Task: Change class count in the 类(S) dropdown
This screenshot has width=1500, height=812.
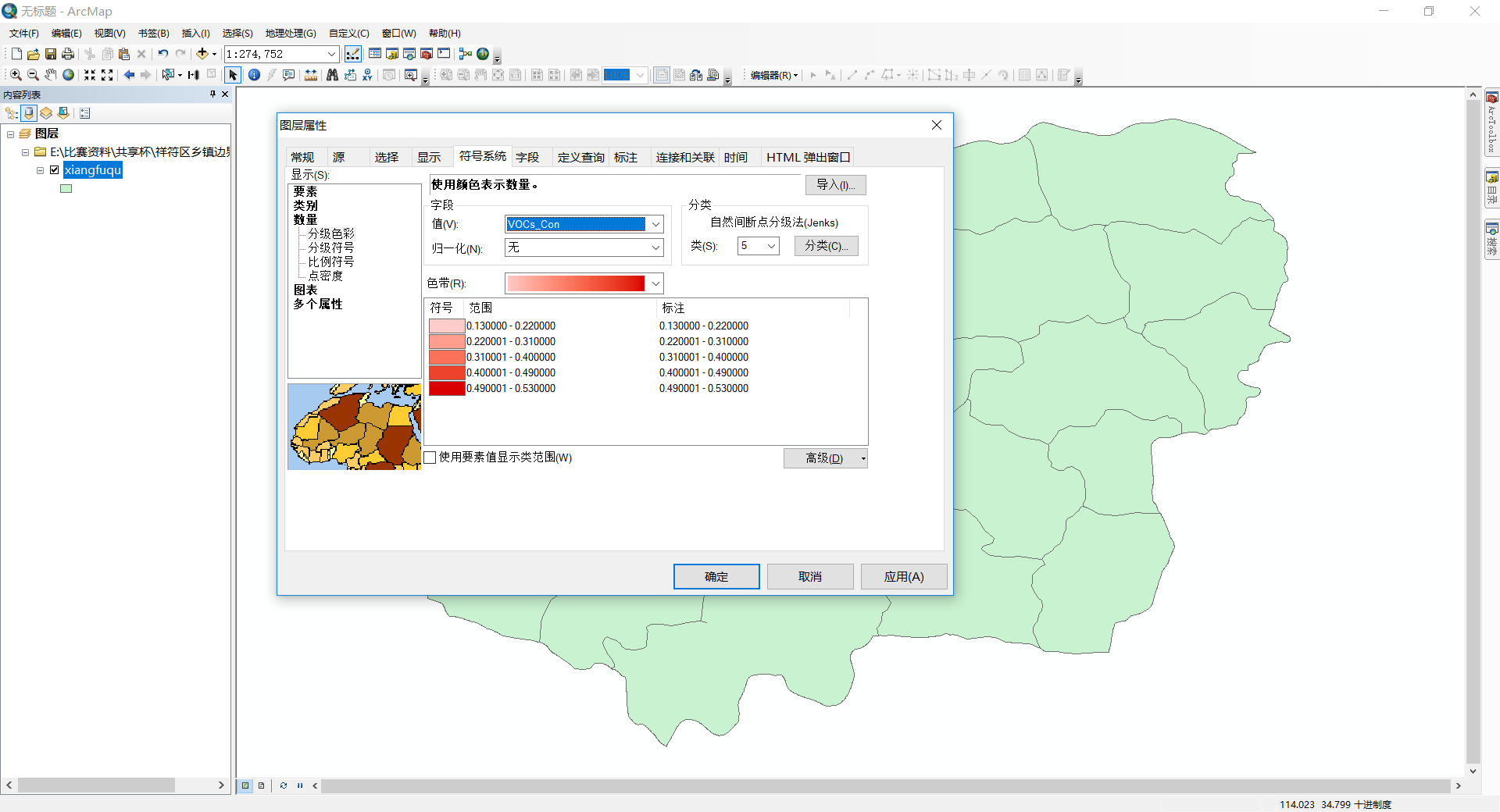Action: (769, 245)
